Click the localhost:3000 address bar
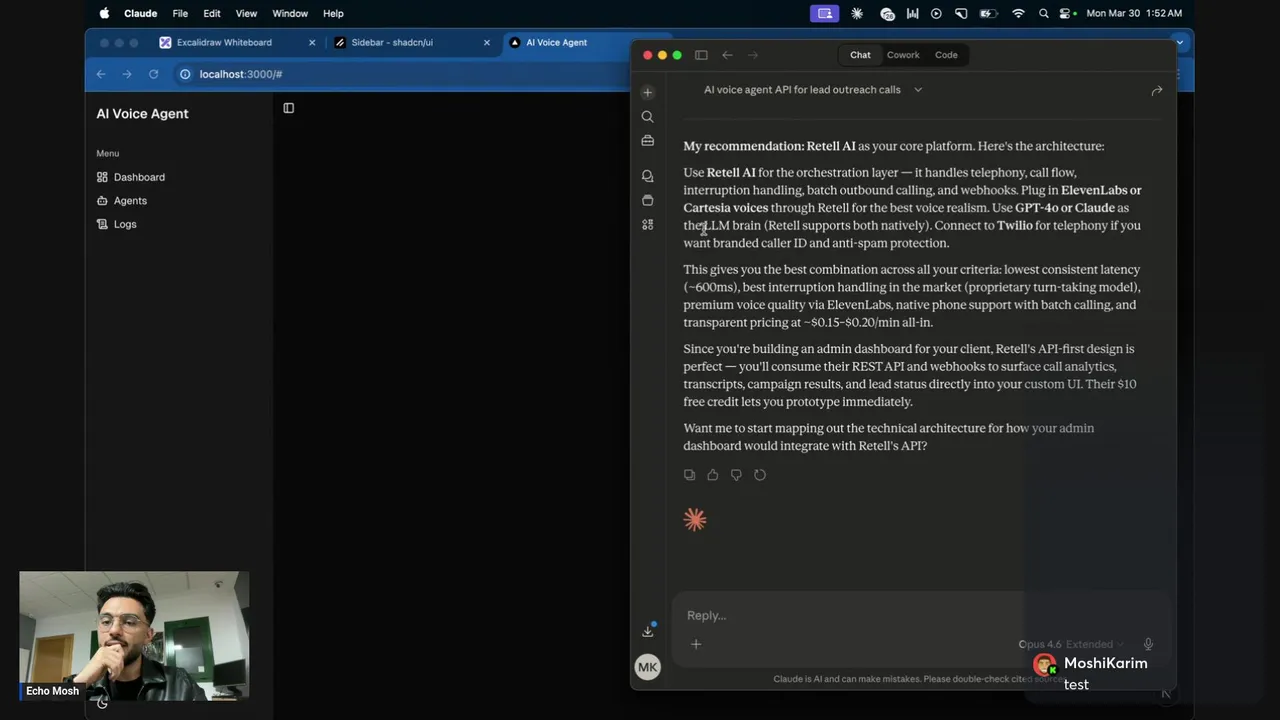 [240, 74]
